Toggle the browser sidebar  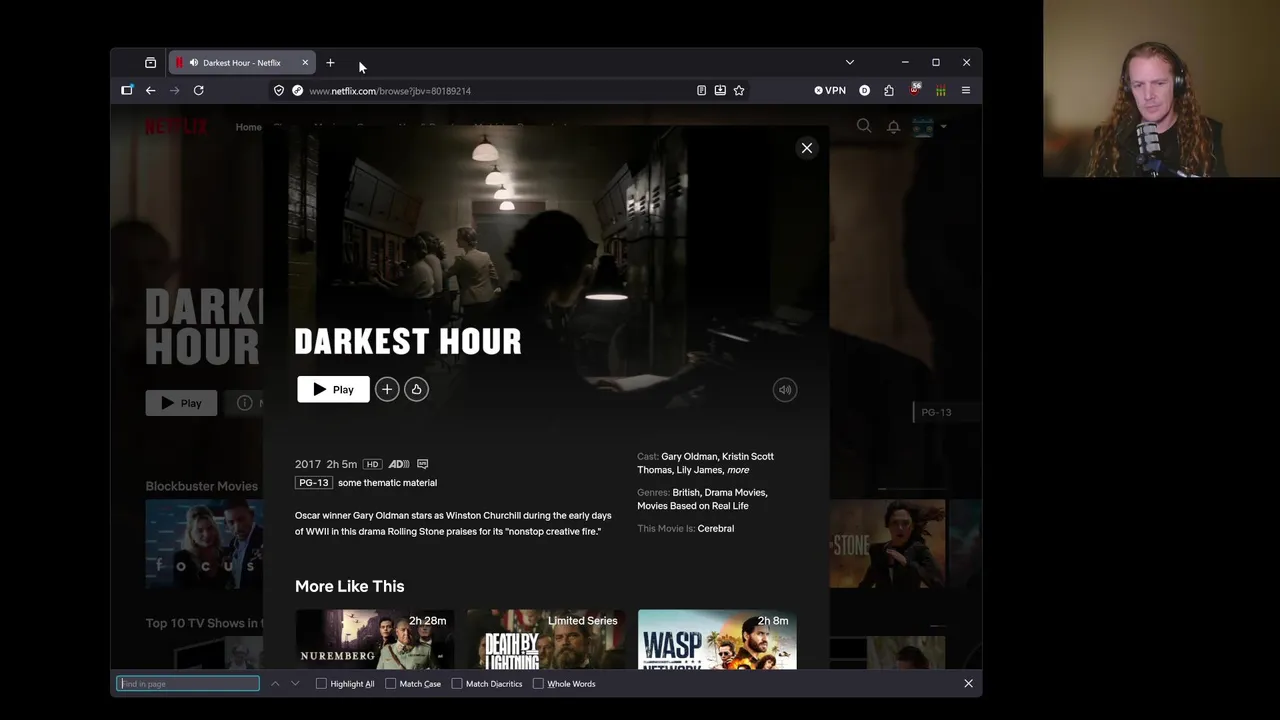pyautogui.click(x=127, y=90)
